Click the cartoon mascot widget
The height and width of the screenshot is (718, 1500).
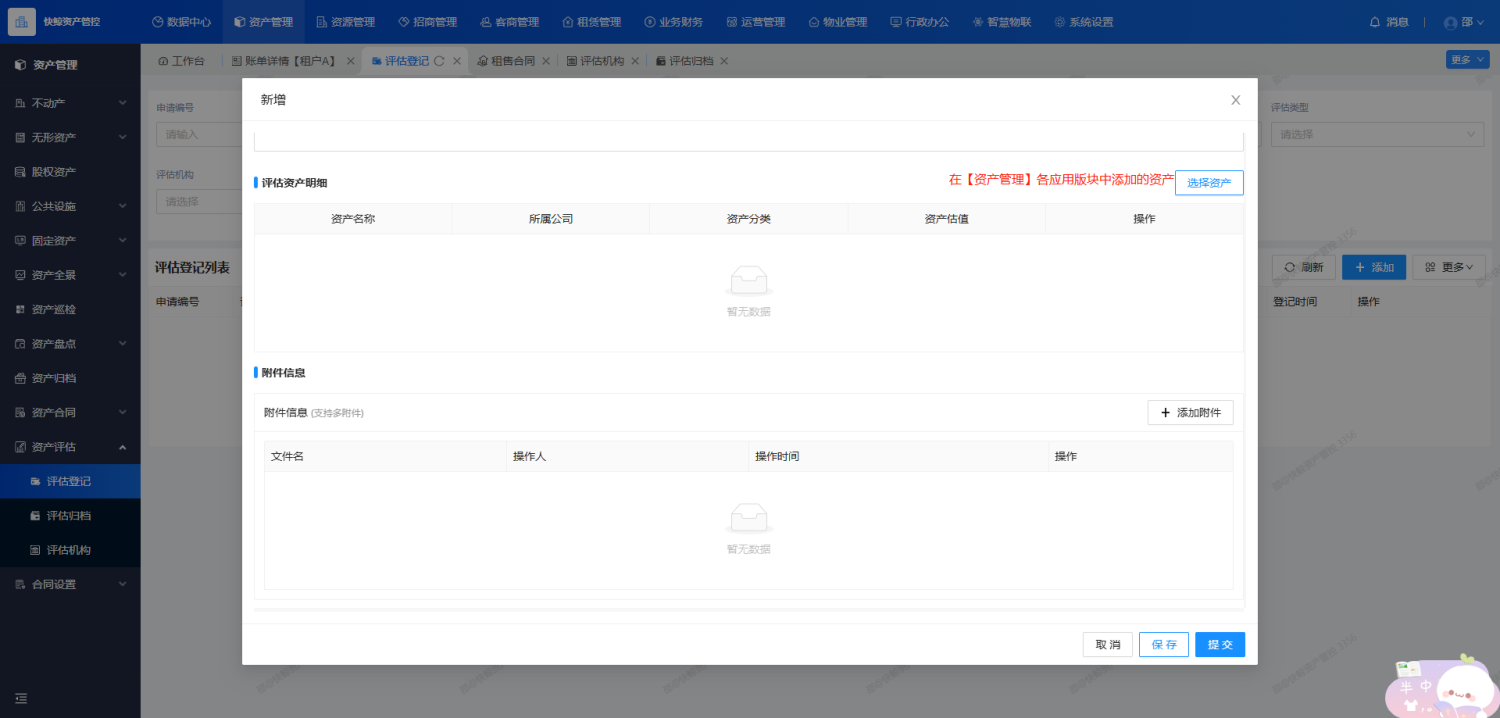coord(1440,686)
